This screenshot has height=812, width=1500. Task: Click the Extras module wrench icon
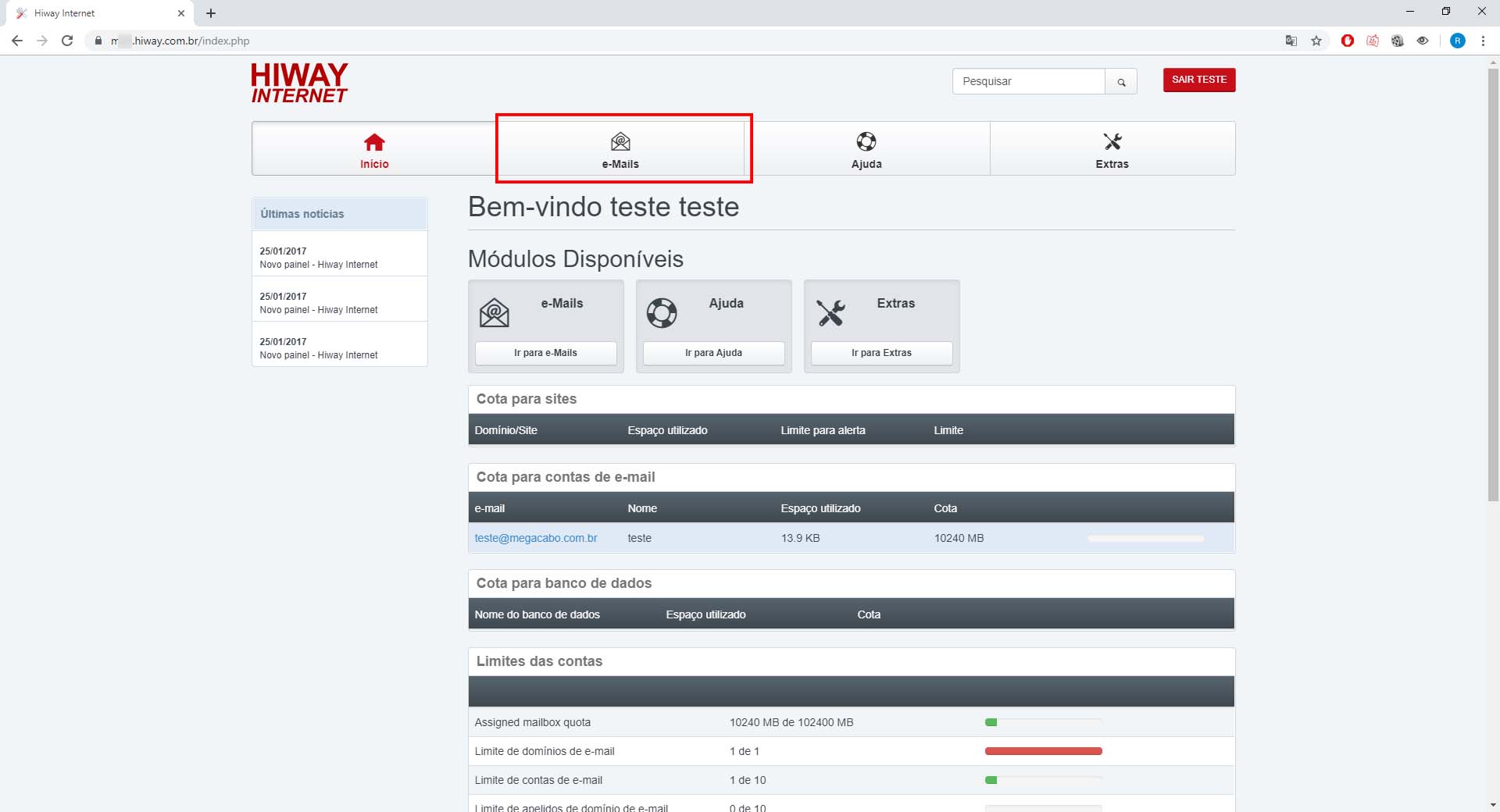click(x=830, y=312)
